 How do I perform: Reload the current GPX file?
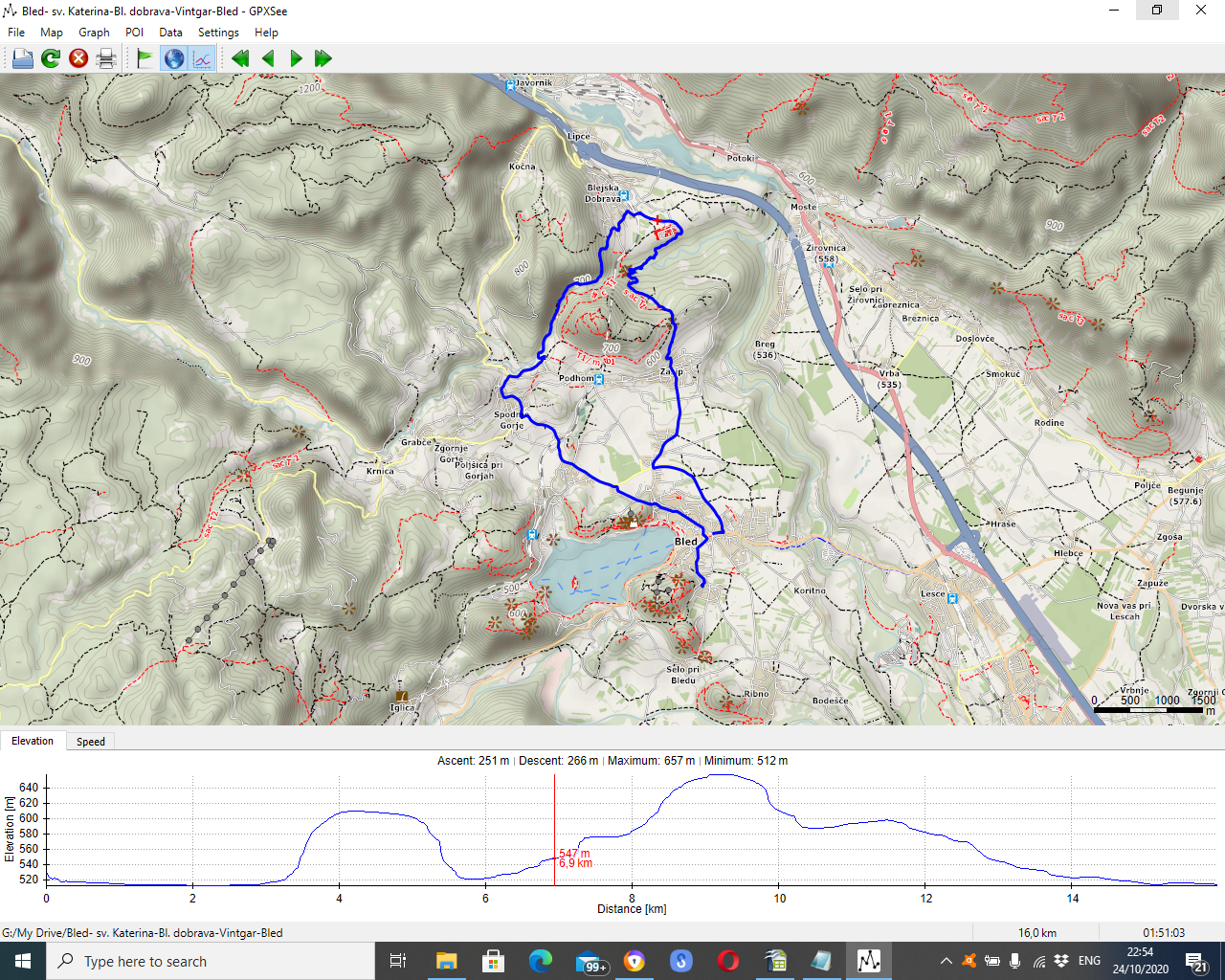(x=51, y=58)
